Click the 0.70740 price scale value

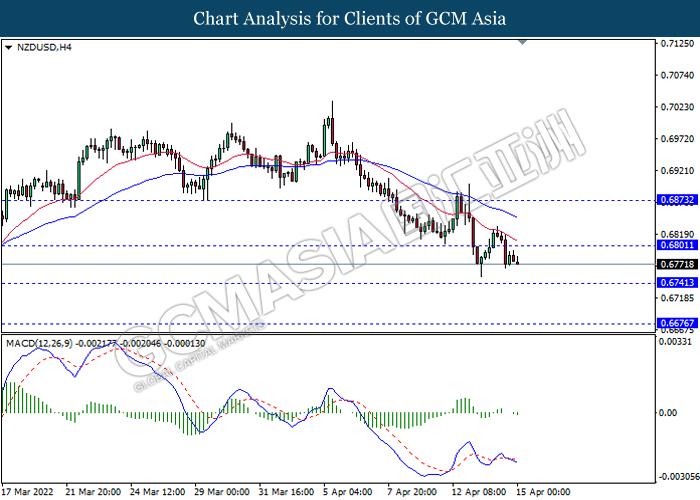pyautogui.click(x=677, y=75)
